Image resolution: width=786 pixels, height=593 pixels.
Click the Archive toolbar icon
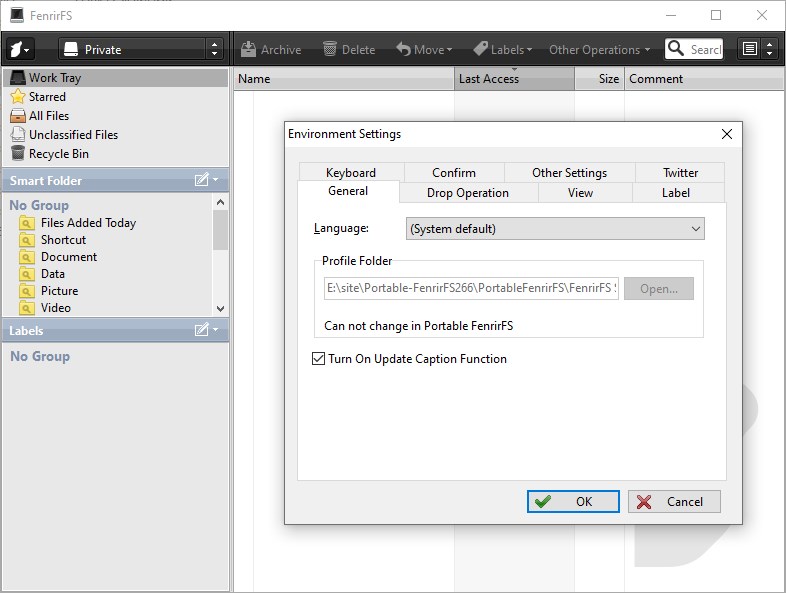[x=248, y=49]
